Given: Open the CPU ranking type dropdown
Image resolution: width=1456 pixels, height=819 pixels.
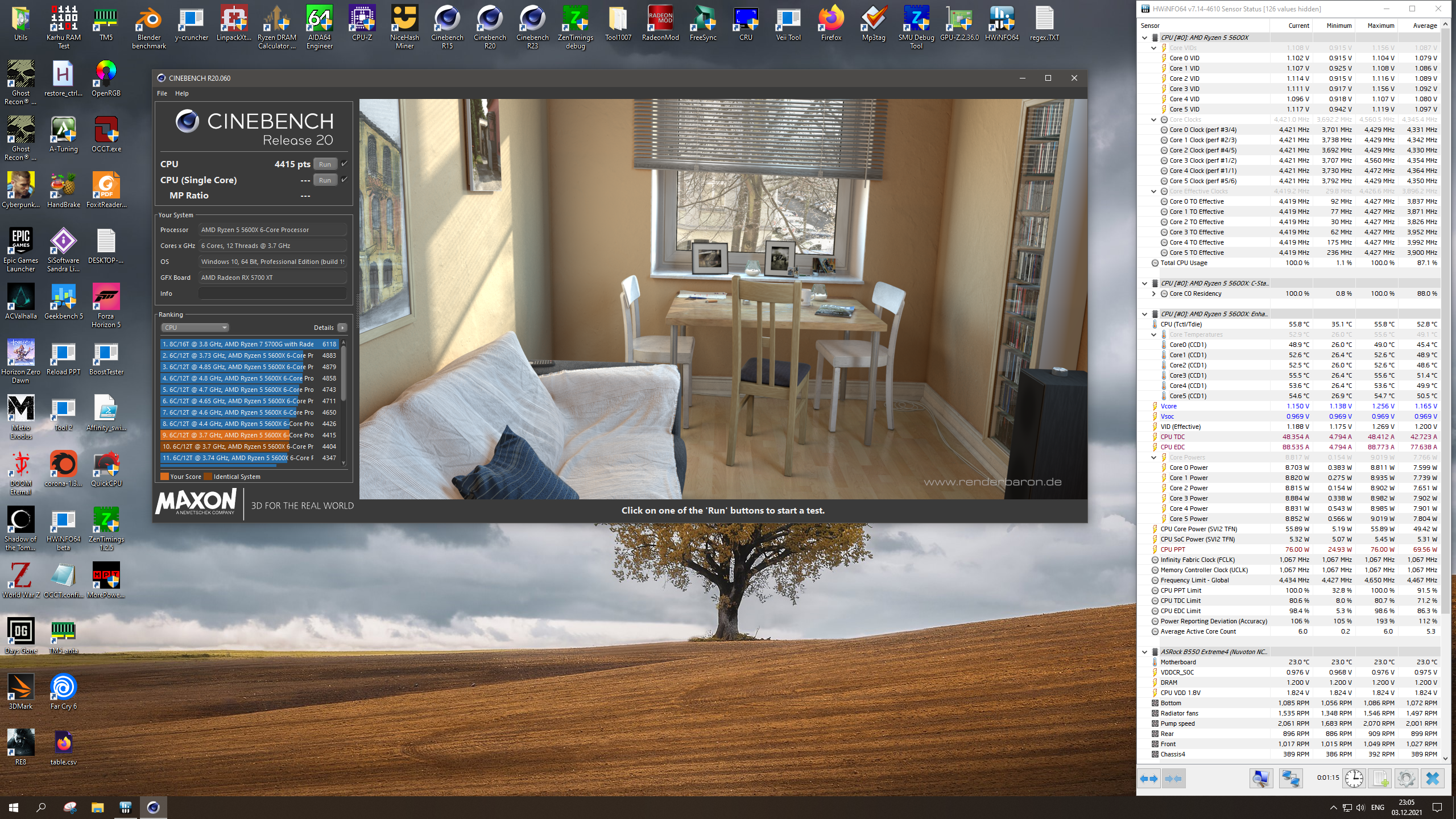Looking at the screenshot, I should (195, 328).
